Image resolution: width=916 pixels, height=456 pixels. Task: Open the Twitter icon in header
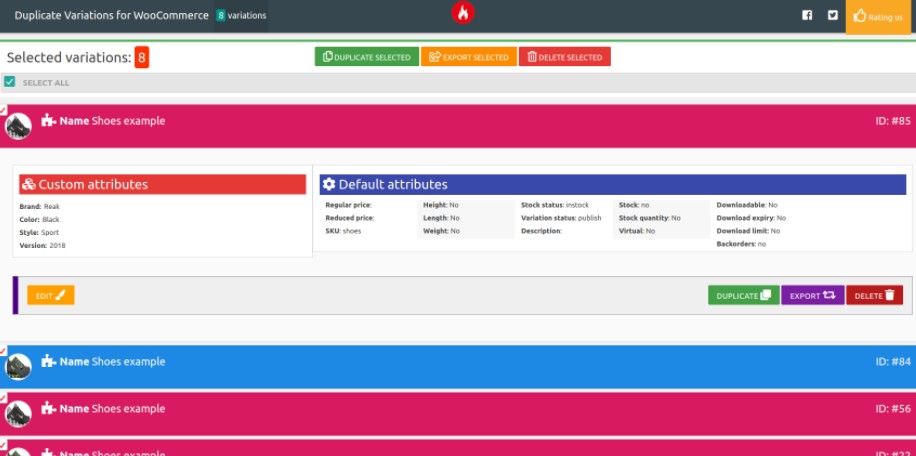click(x=832, y=15)
